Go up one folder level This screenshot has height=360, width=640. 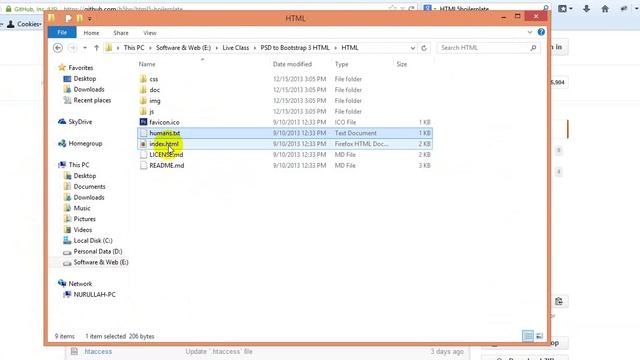tap(96, 48)
